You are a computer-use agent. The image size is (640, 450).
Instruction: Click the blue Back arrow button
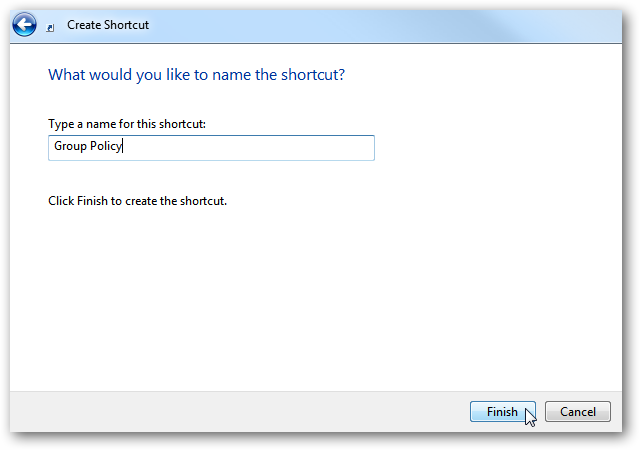(x=25, y=25)
